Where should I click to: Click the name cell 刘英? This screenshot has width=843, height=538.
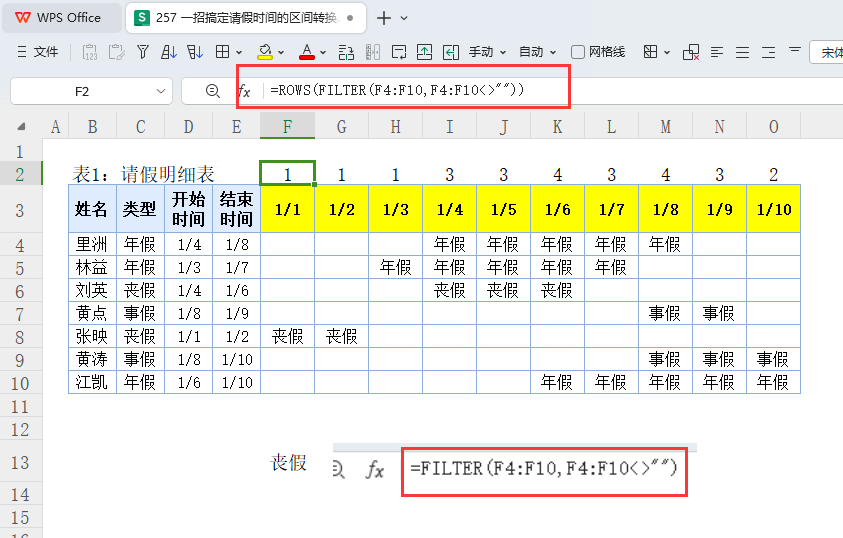[92, 290]
